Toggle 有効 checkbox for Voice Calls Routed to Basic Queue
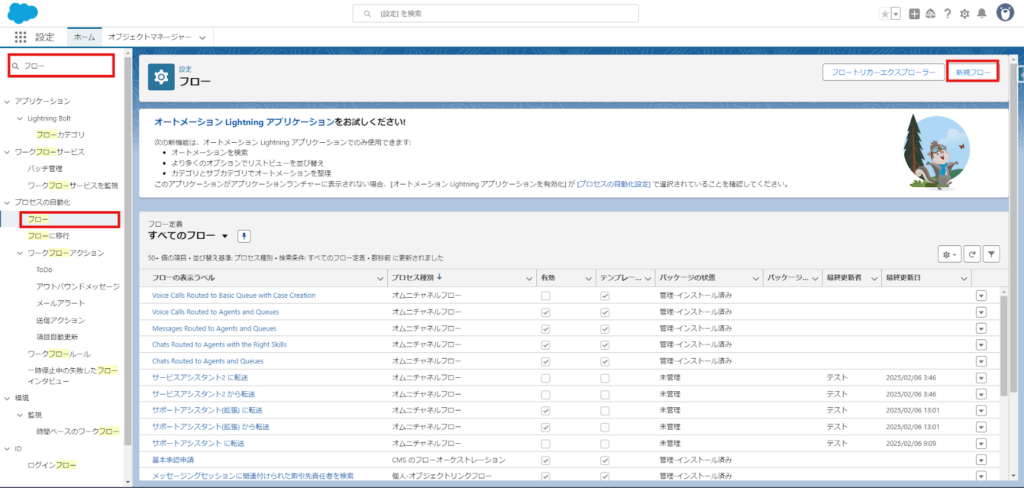 (x=545, y=296)
